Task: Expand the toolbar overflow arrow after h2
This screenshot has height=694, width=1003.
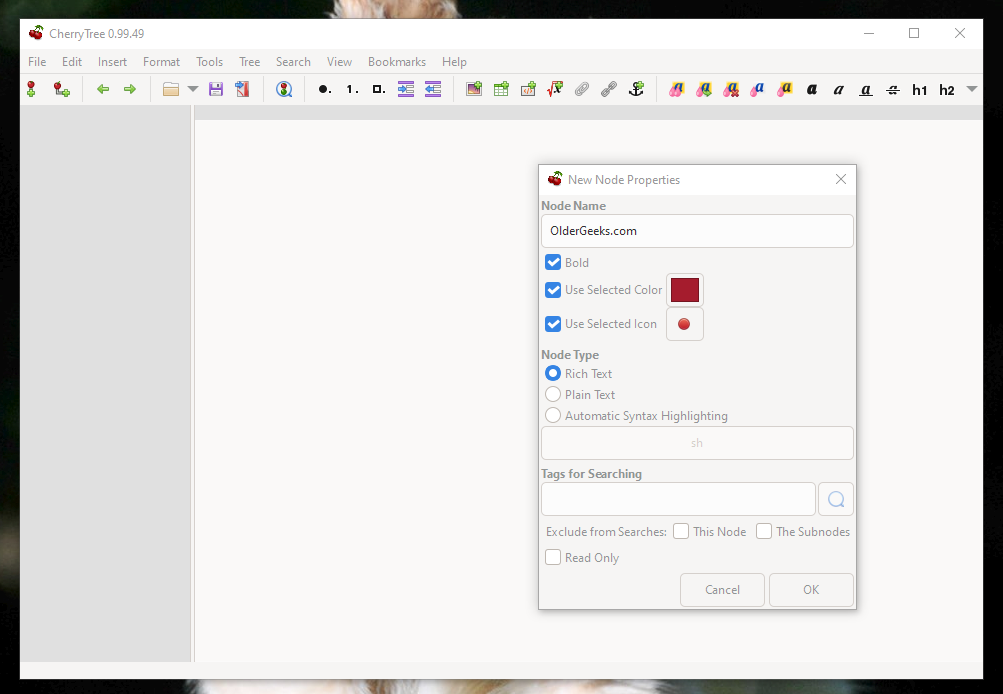Action: click(971, 90)
